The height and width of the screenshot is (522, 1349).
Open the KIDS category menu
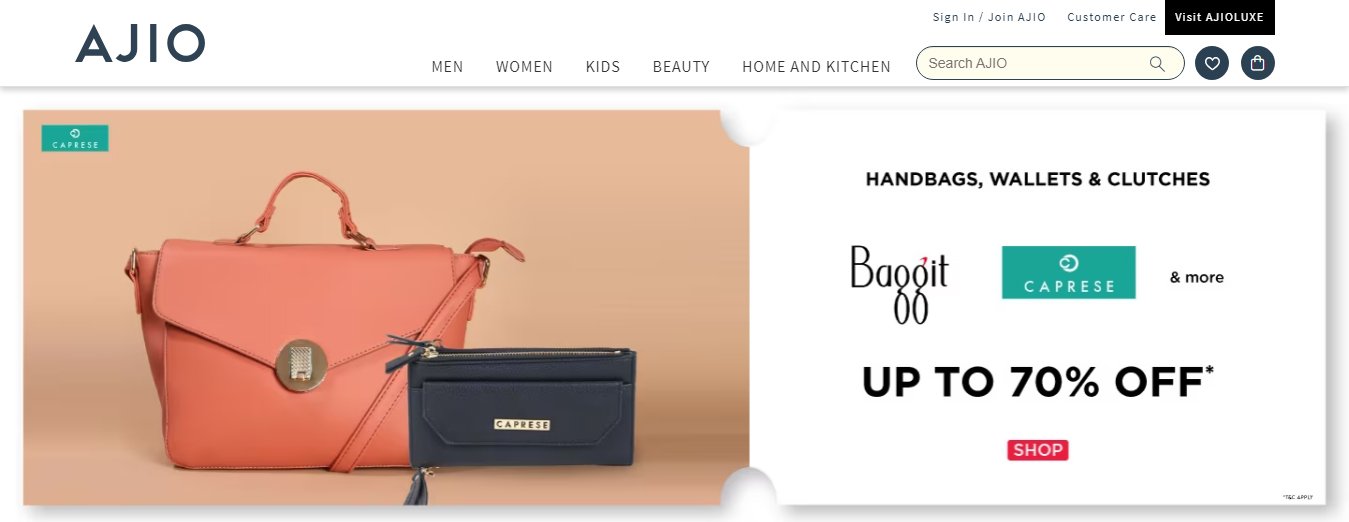pos(603,67)
